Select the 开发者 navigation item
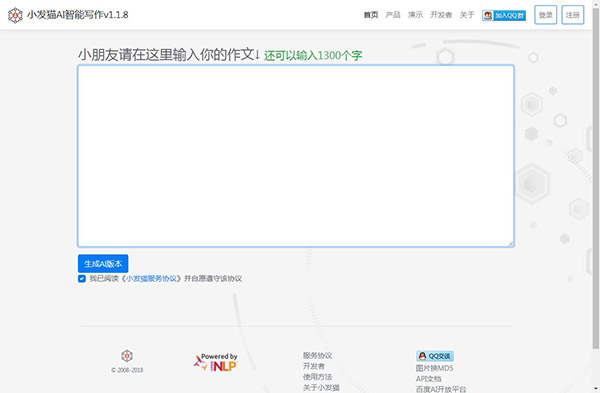The image size is (600, 393). point(441,15)
